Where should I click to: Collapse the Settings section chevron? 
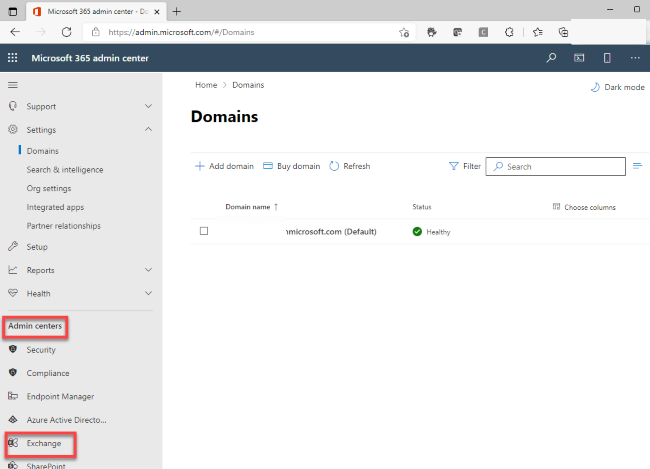pos(148,129)
